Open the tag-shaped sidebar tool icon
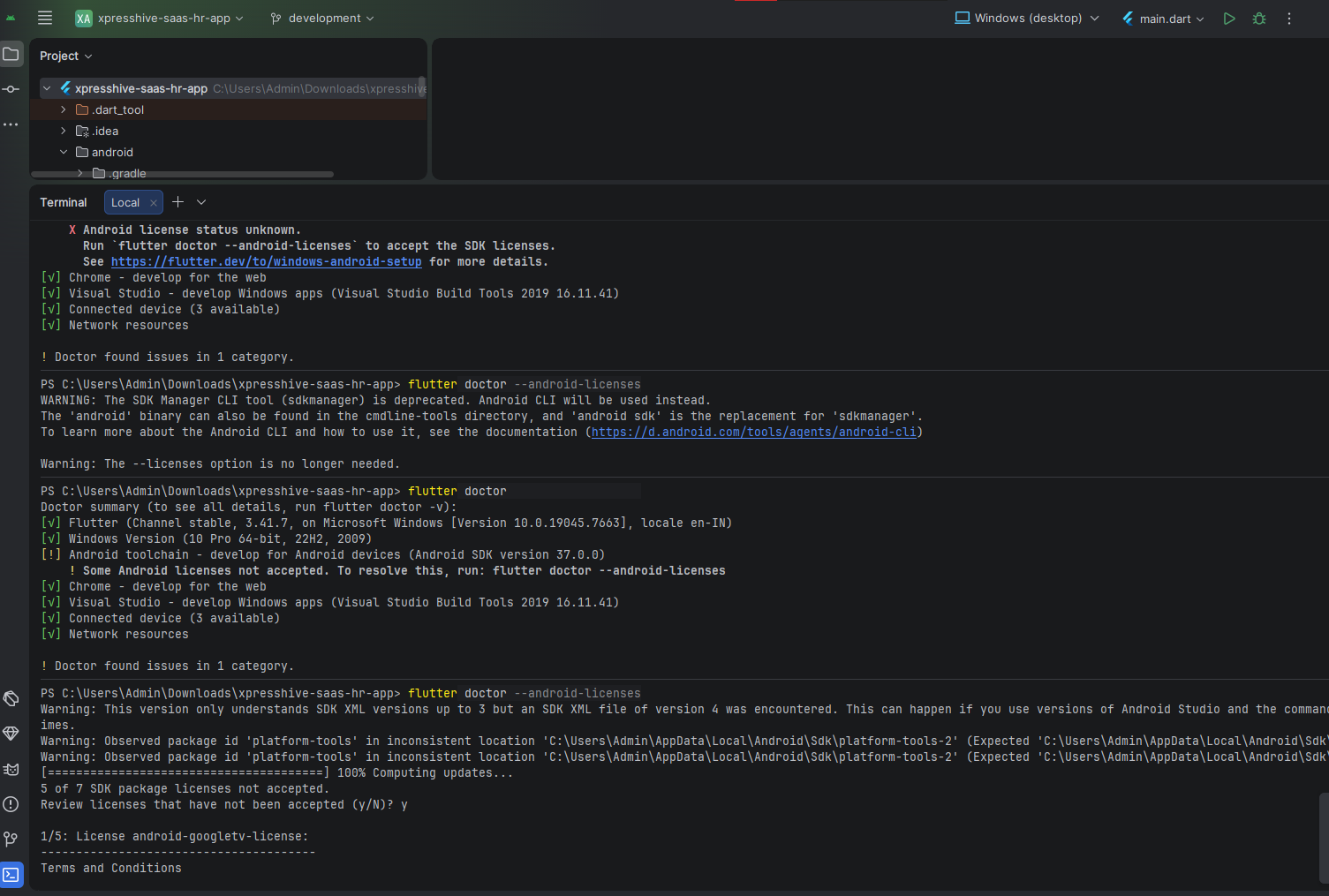The width and height of the screenshot is (1329, 896). click(x=11, y=699)
